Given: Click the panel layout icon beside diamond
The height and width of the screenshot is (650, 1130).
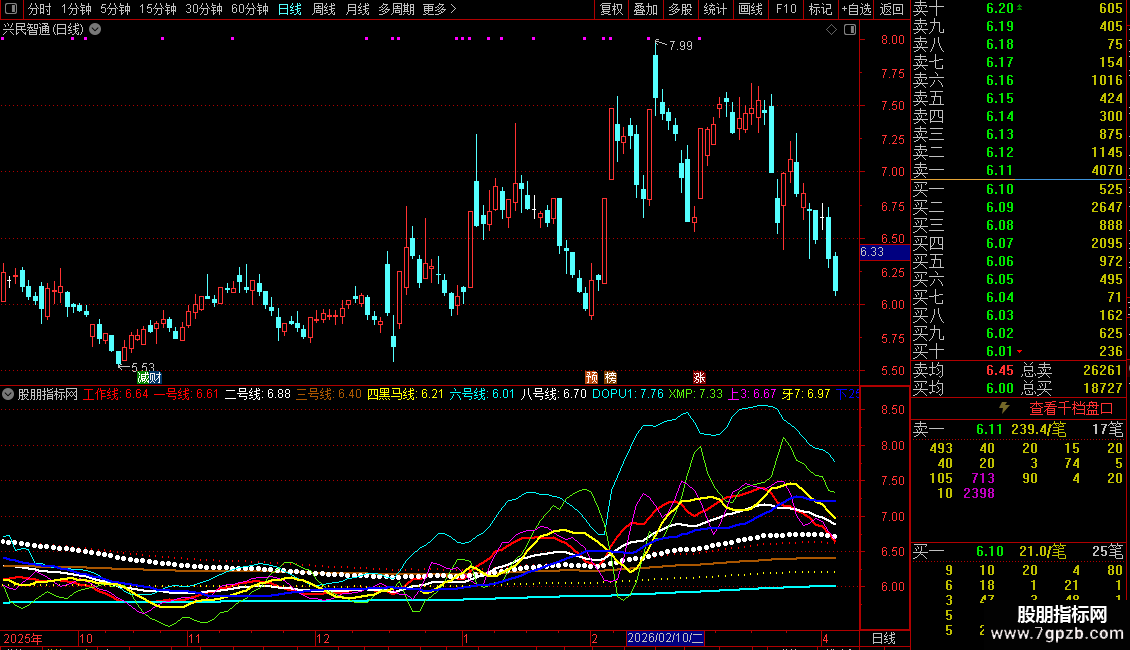Looking at the screenshot, I should (x=848, y=30).
